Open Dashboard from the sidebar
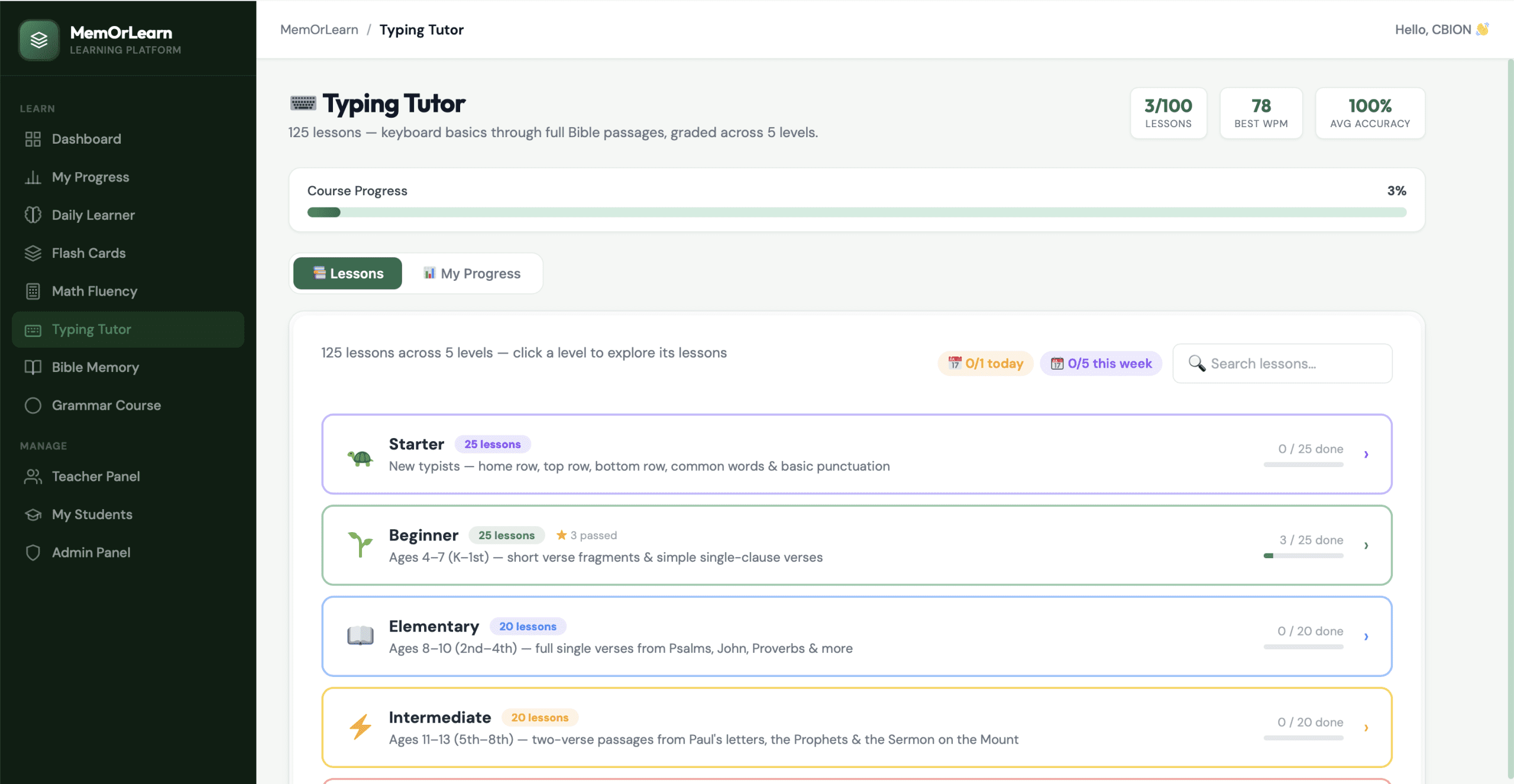Screen dimensions: 1514x784 tap(128, 139)
